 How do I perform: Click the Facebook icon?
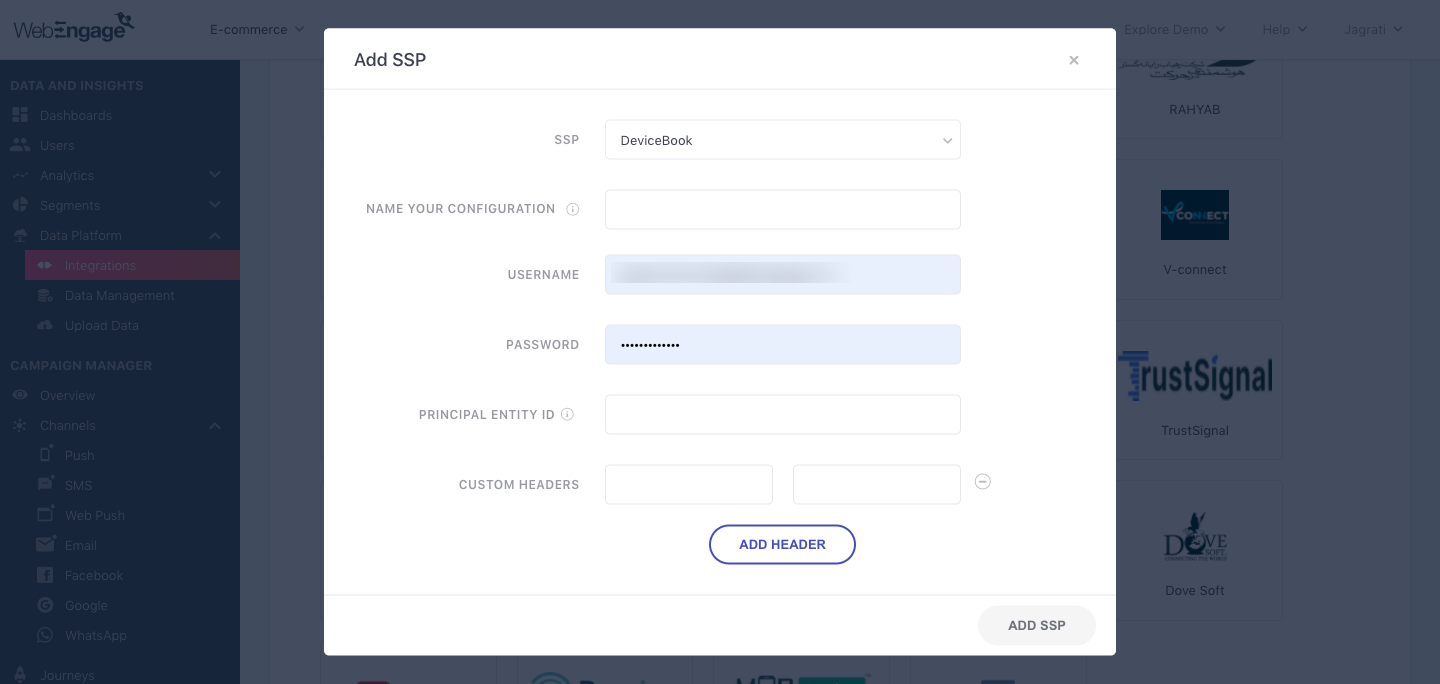coord(45,575)
